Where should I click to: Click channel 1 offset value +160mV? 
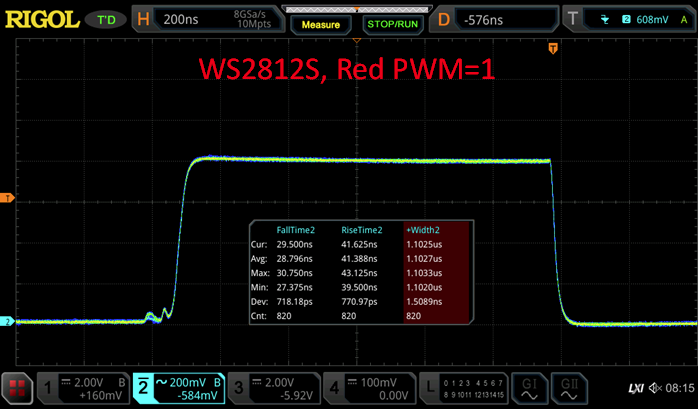(101, 395)
